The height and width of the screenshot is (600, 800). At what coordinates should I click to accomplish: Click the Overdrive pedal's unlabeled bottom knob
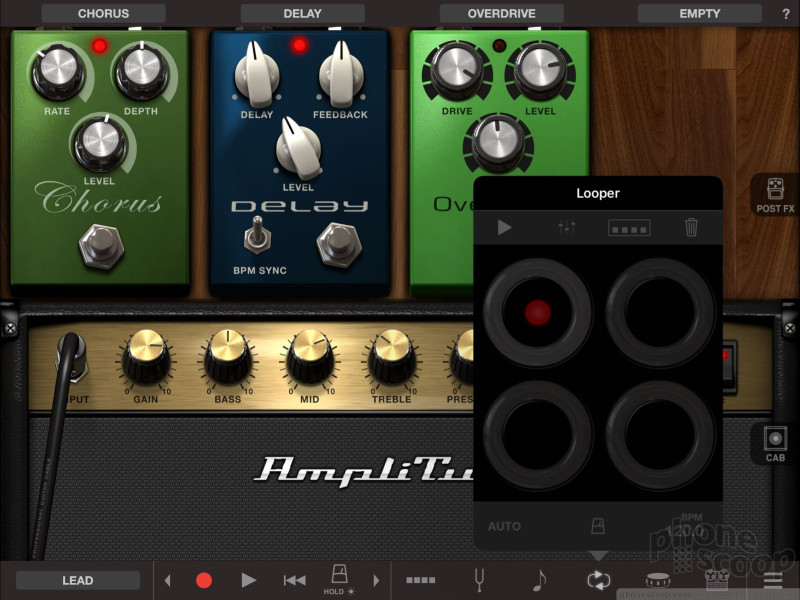pos(498,142)
